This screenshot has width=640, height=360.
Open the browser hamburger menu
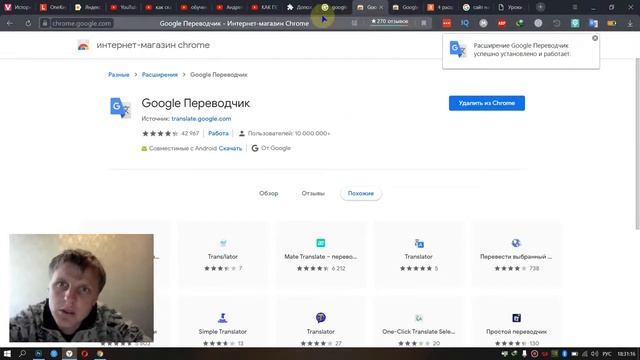pyautogui.click(x=575, y=7)
